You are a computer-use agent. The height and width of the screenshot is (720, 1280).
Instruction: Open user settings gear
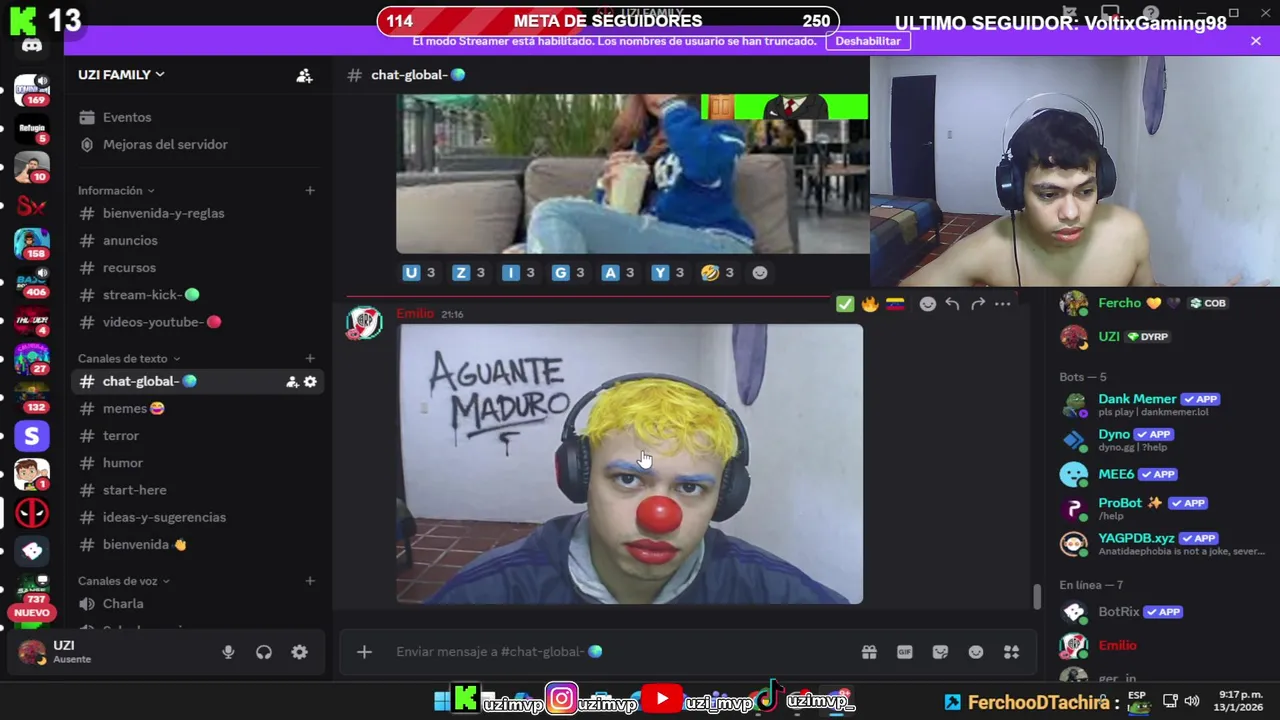tap(299, 652)
